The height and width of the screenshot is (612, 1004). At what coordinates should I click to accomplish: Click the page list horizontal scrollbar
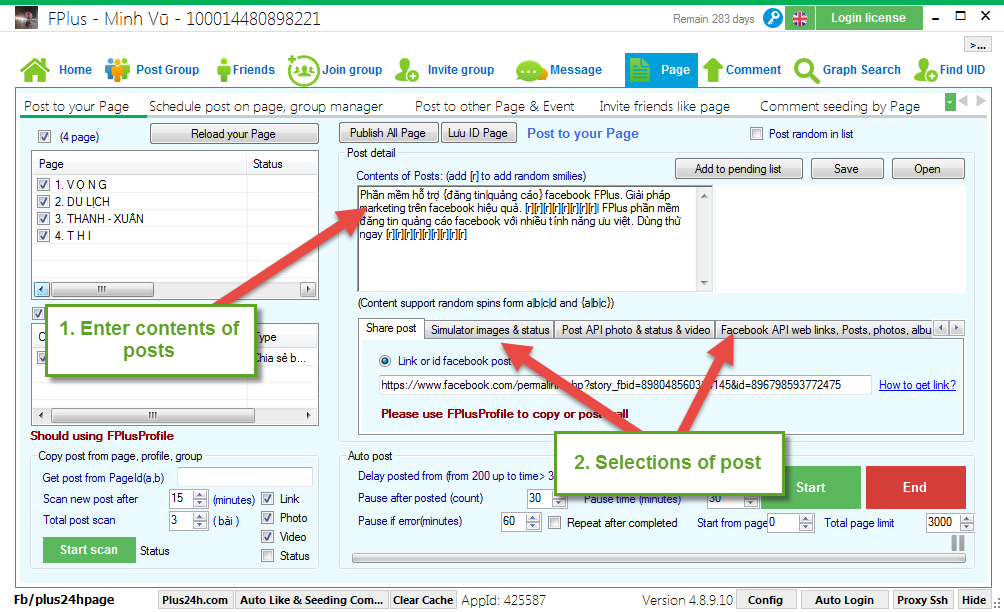[x=175, y=289]
